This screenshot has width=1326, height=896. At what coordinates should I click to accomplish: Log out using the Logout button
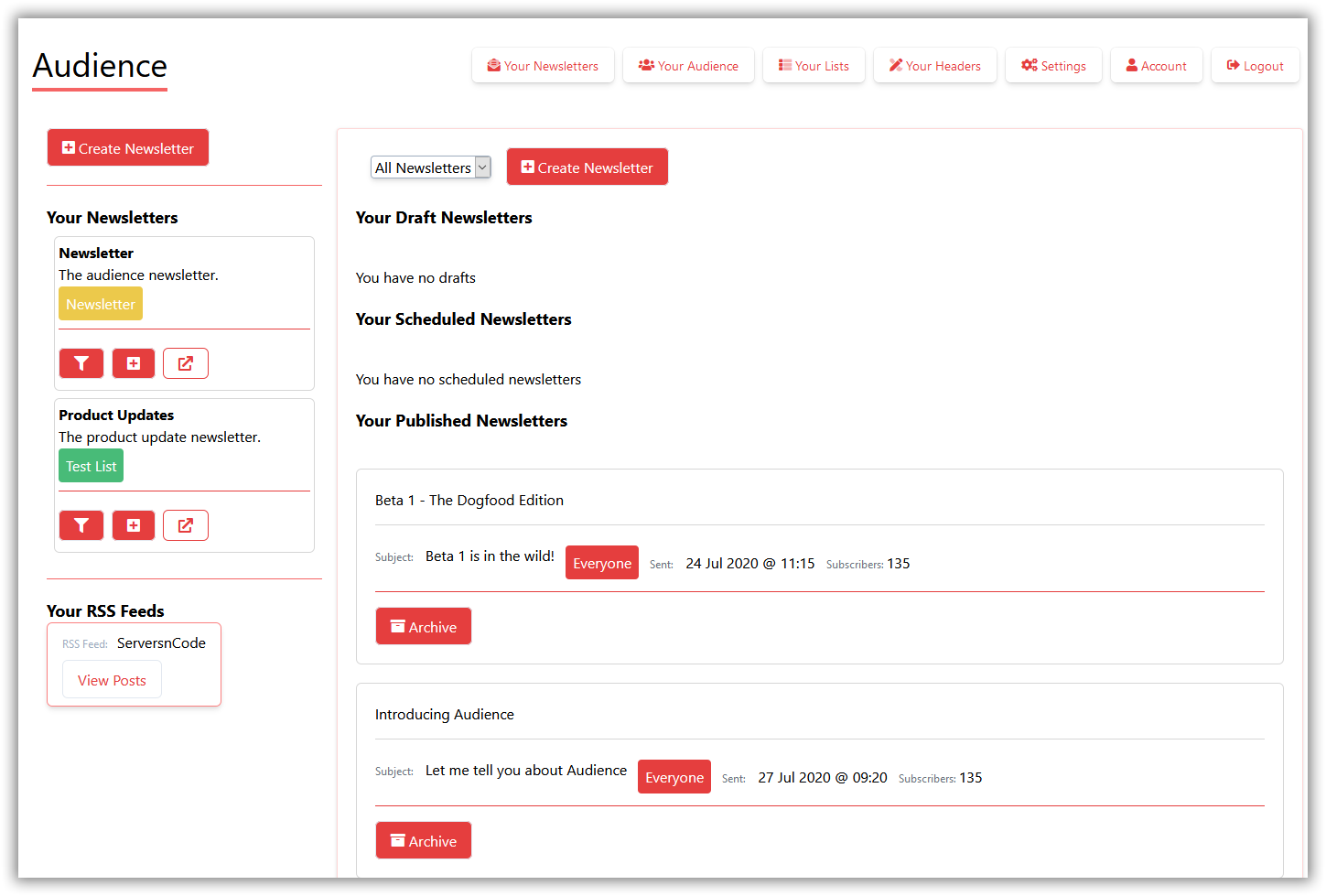1255,66
